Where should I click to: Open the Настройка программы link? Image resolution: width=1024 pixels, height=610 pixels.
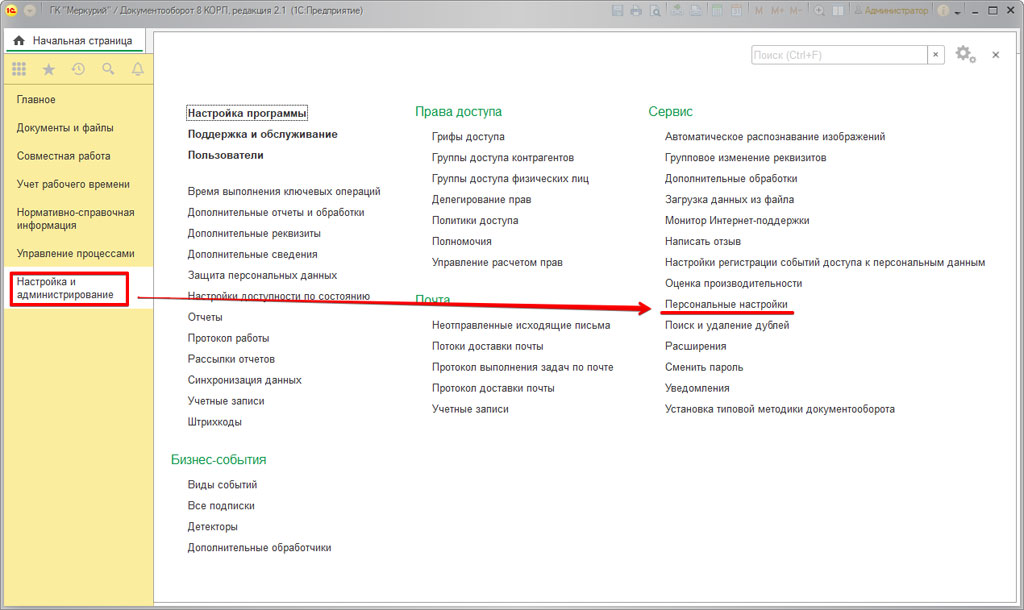[x=247, y=114]
